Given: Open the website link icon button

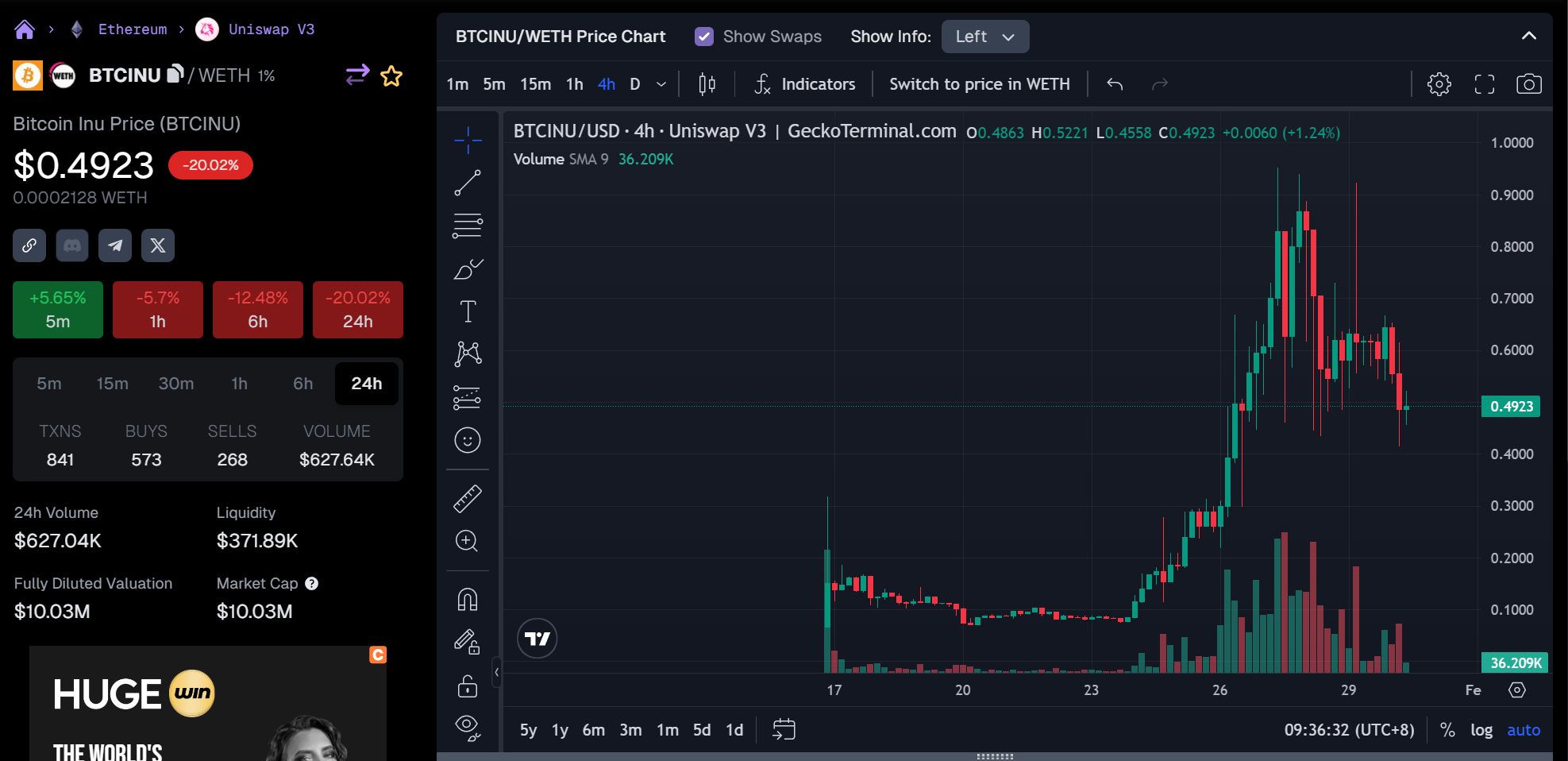Looking at the screenshot, I should pyautogui.click(x=29, y=245).
